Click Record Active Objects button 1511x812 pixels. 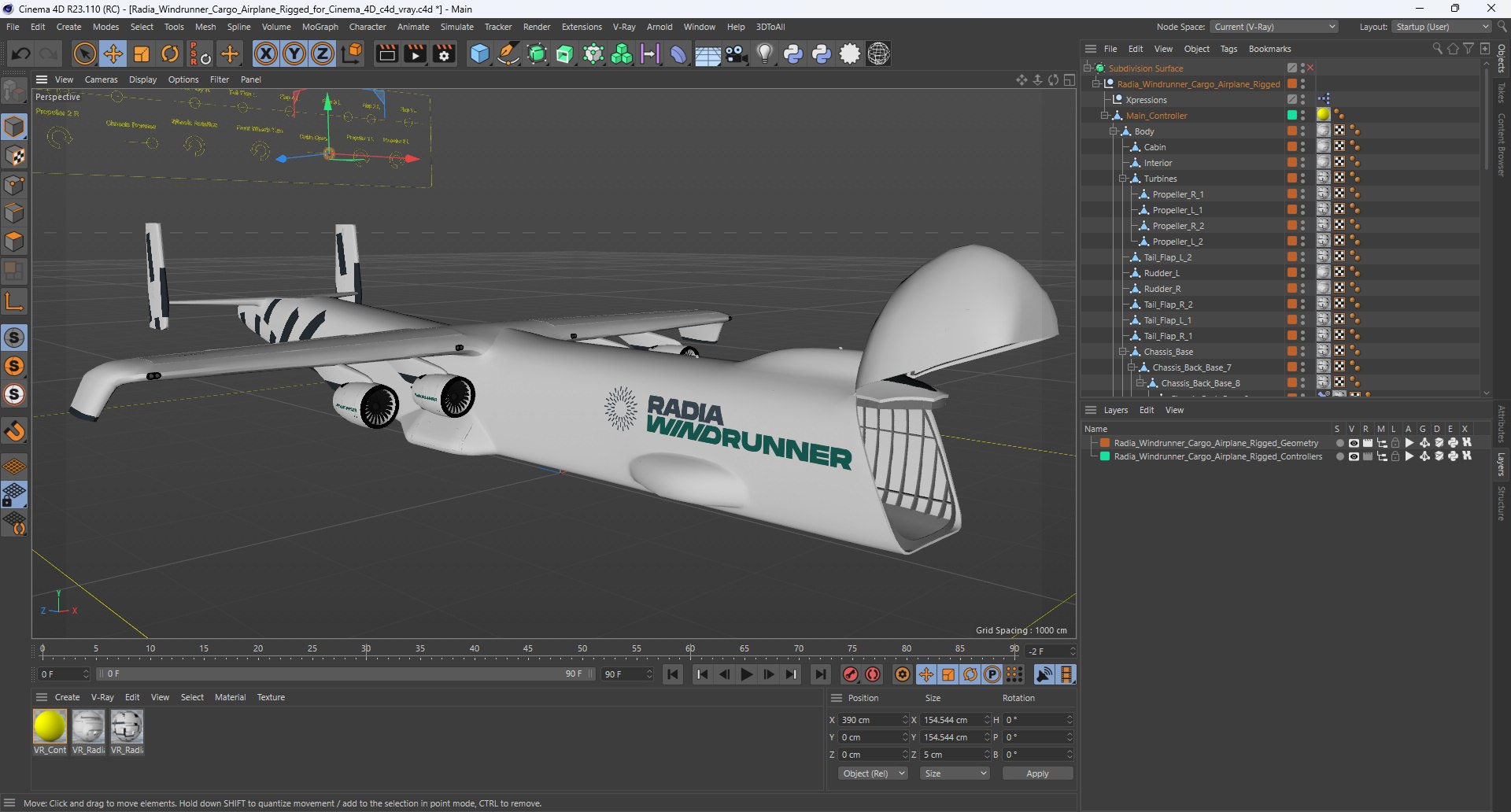click(850, 674)
